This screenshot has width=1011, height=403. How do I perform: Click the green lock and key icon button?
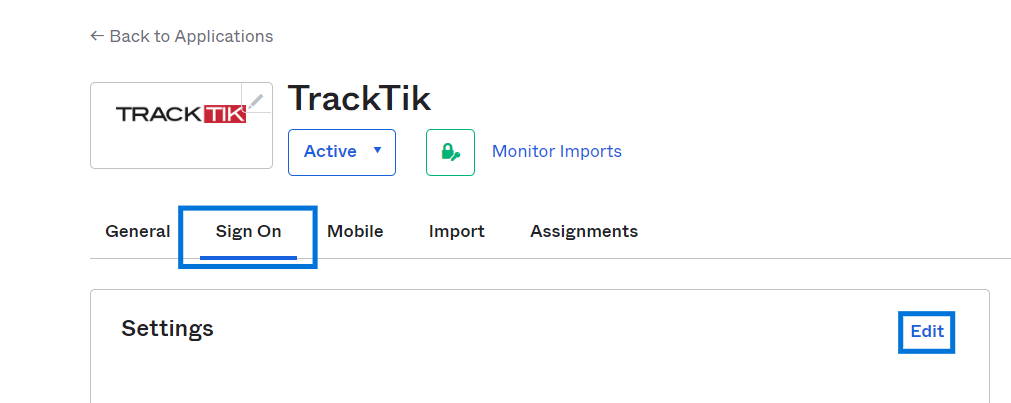[x=450, y=152]
